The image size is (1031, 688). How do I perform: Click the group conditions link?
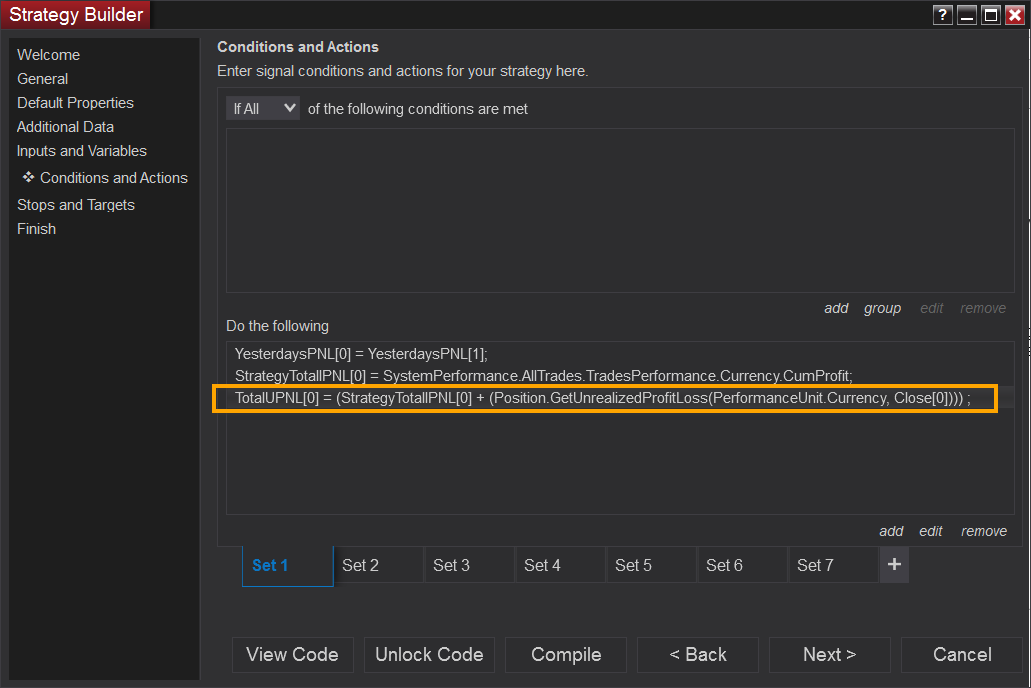[882, 308]
